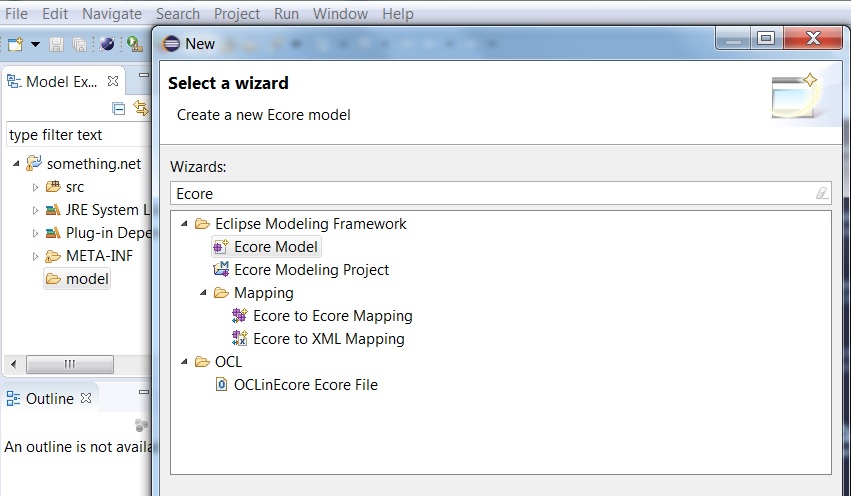851x496 pixels.
Task: Collapse the something.net project node
Action: 16,163
